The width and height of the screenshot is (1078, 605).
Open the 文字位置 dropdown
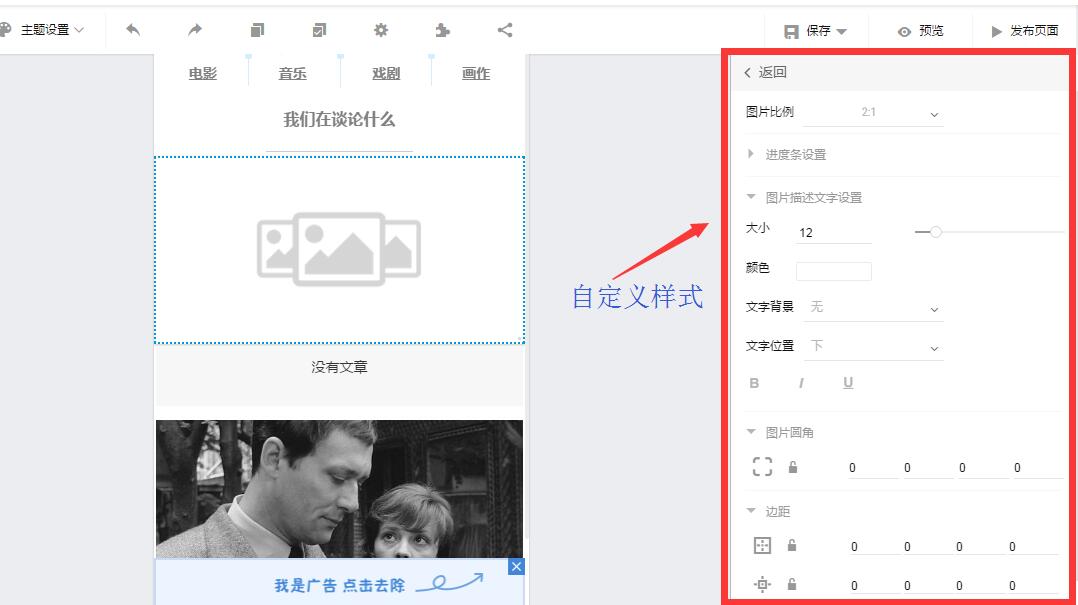tap(873, 346)
